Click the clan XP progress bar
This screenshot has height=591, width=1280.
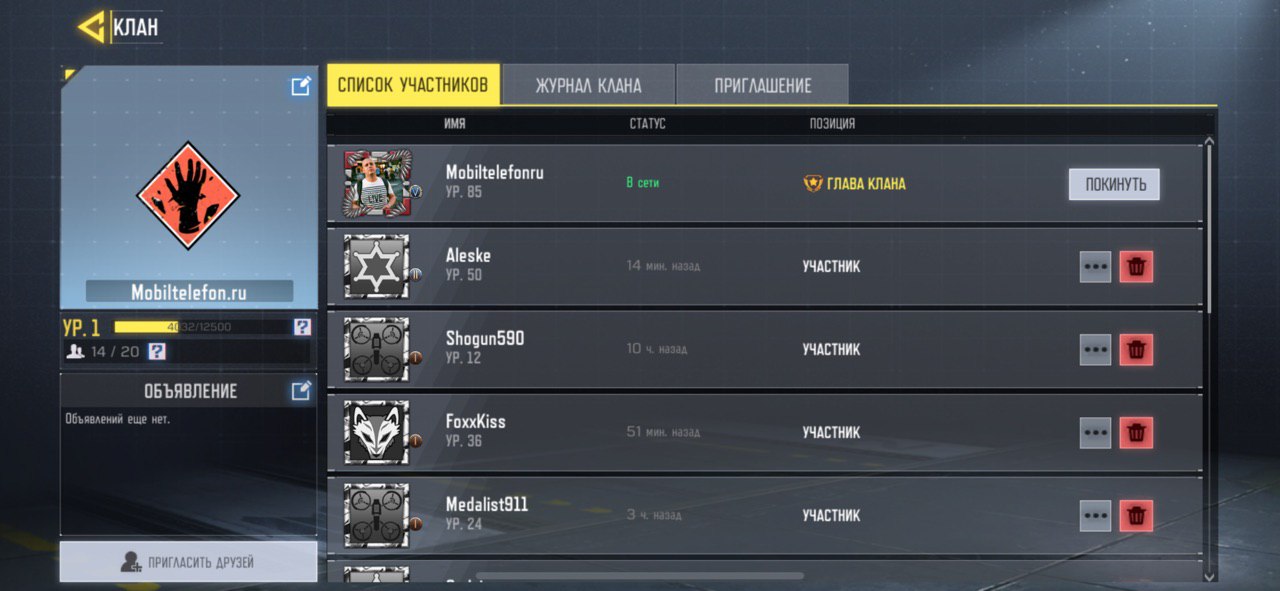click(x=201, y=327)
